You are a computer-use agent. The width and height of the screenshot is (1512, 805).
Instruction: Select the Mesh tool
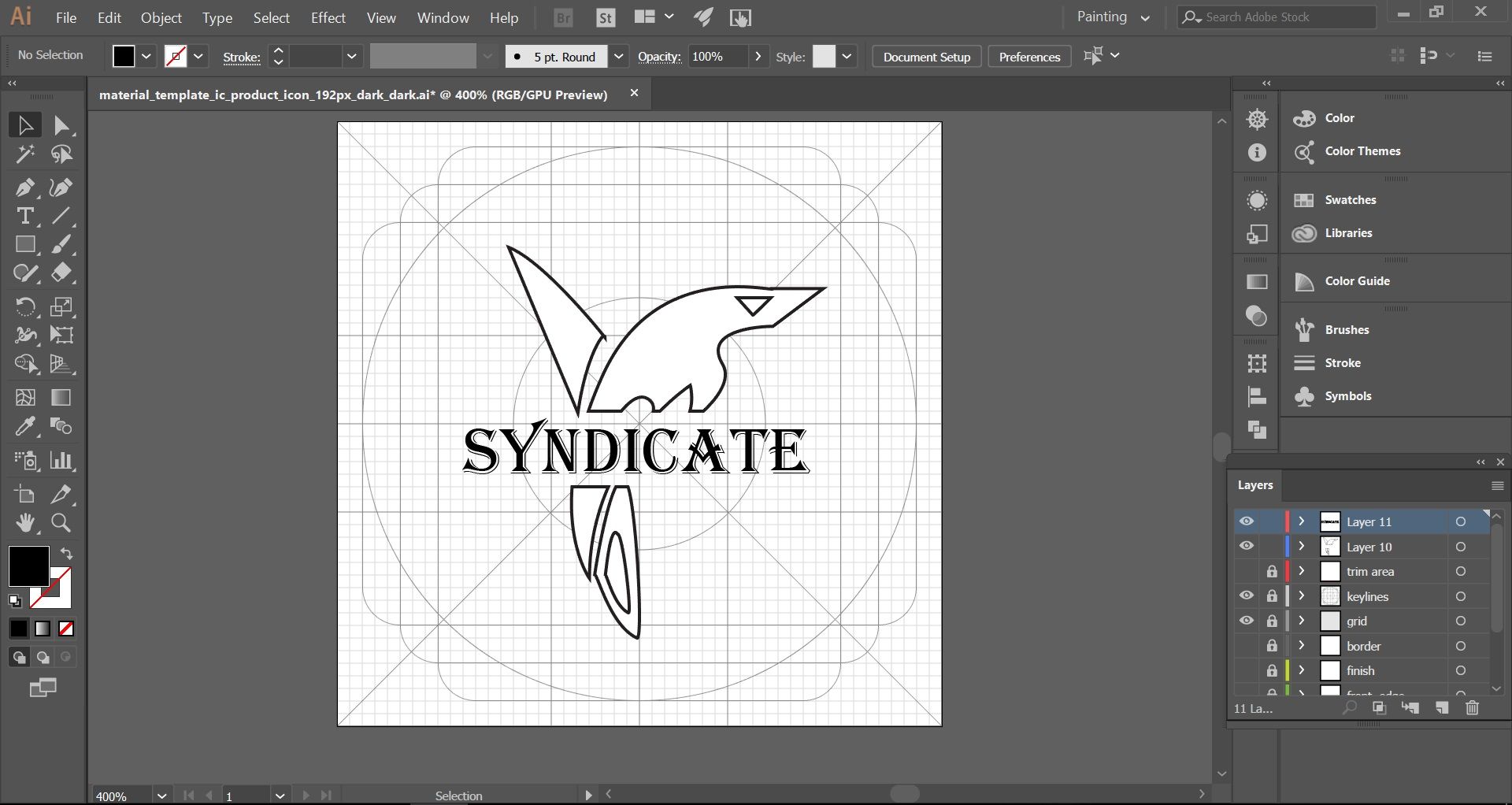[25, 398]
